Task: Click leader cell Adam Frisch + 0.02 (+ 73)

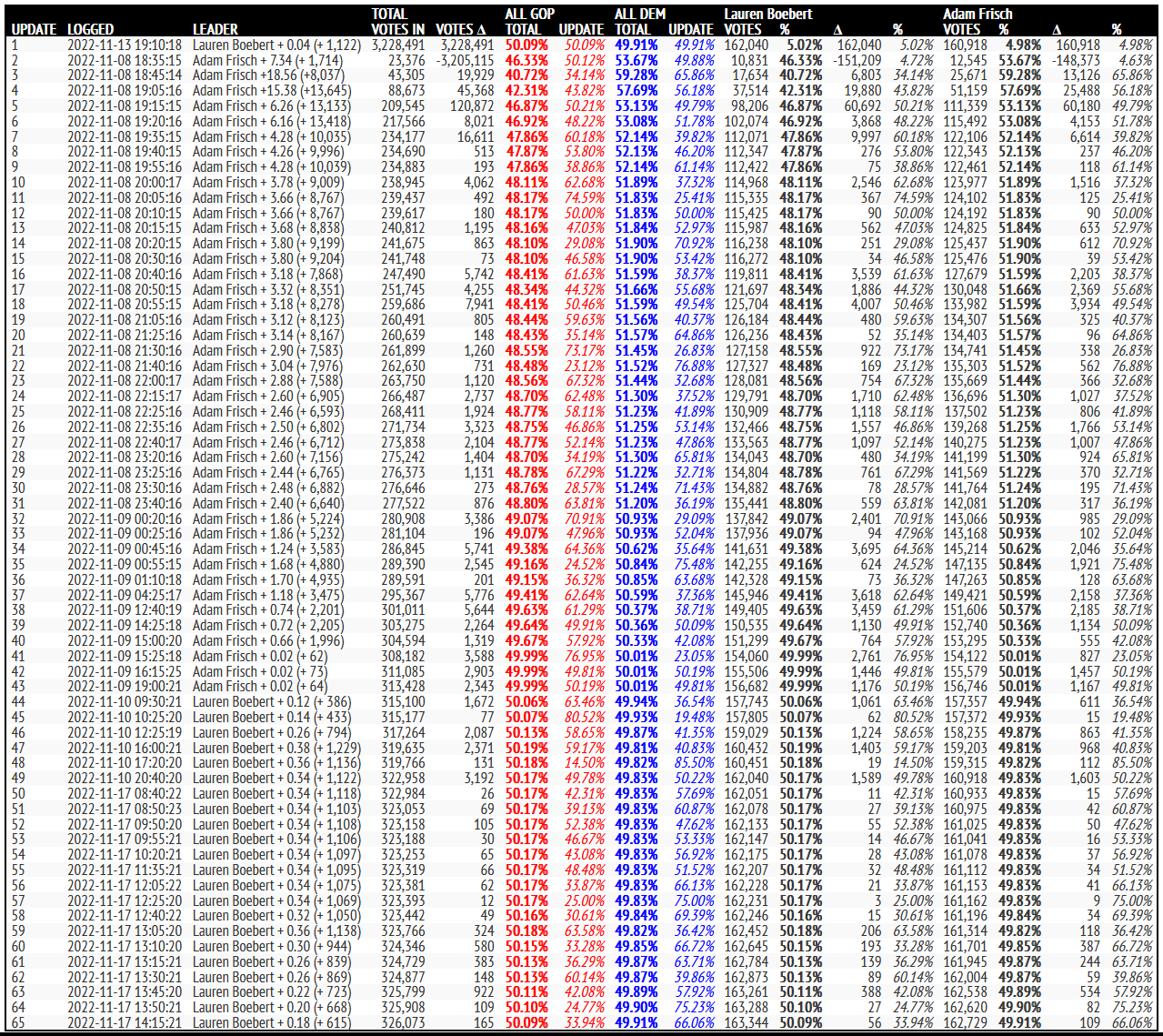Action: 260,671
